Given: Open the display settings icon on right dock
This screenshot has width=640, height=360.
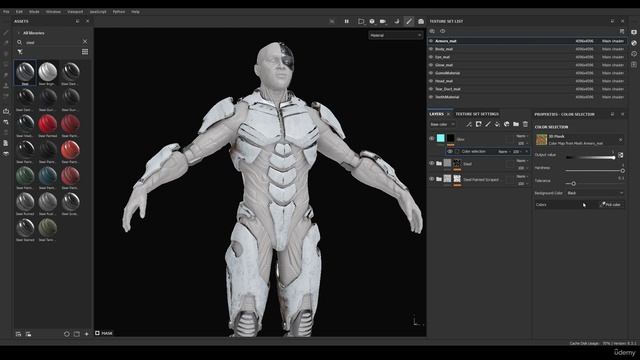Looking at the screenshot, I should click(x=634, y=32).
